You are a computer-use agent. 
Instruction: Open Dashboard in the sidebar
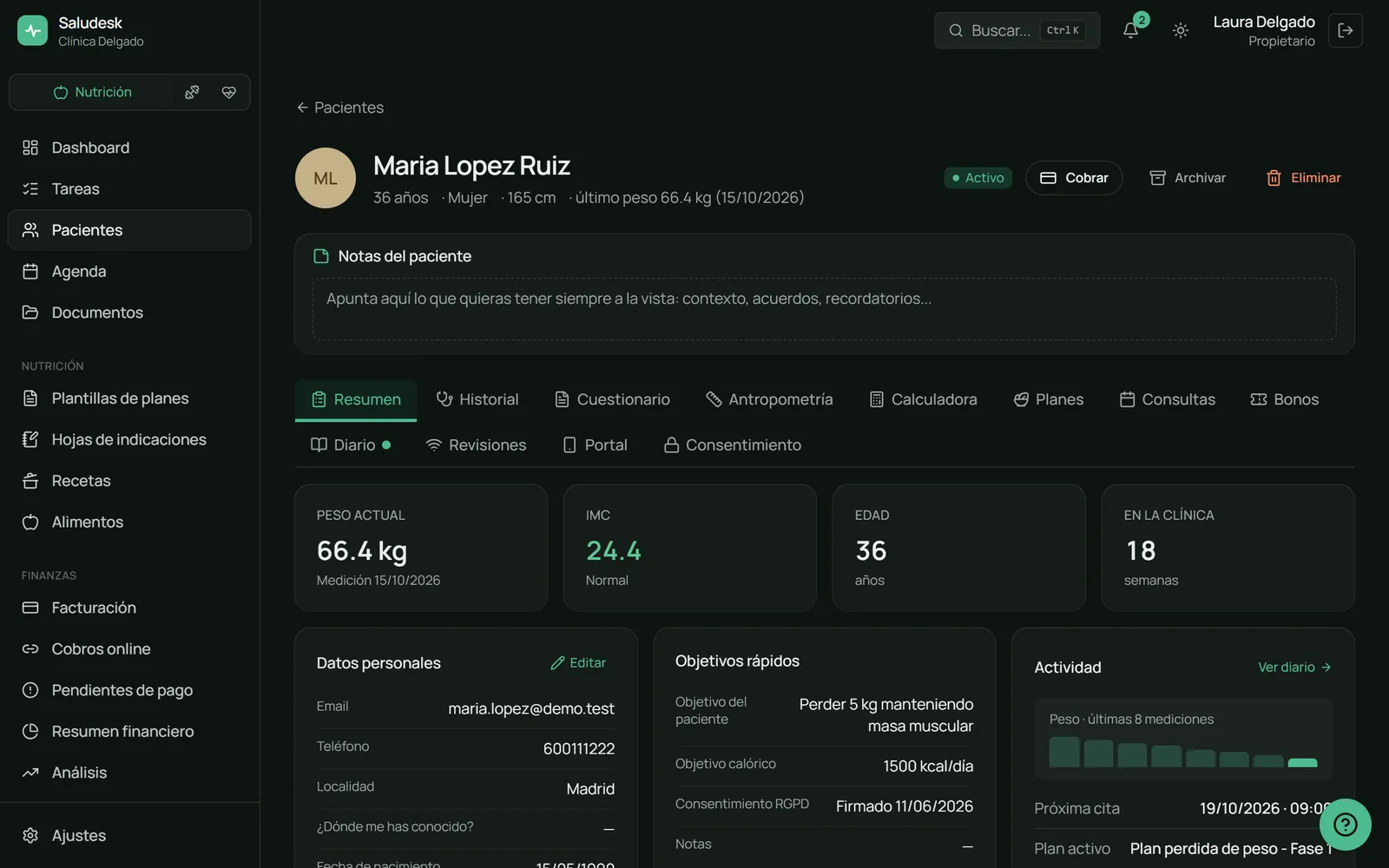pos(129,148)
